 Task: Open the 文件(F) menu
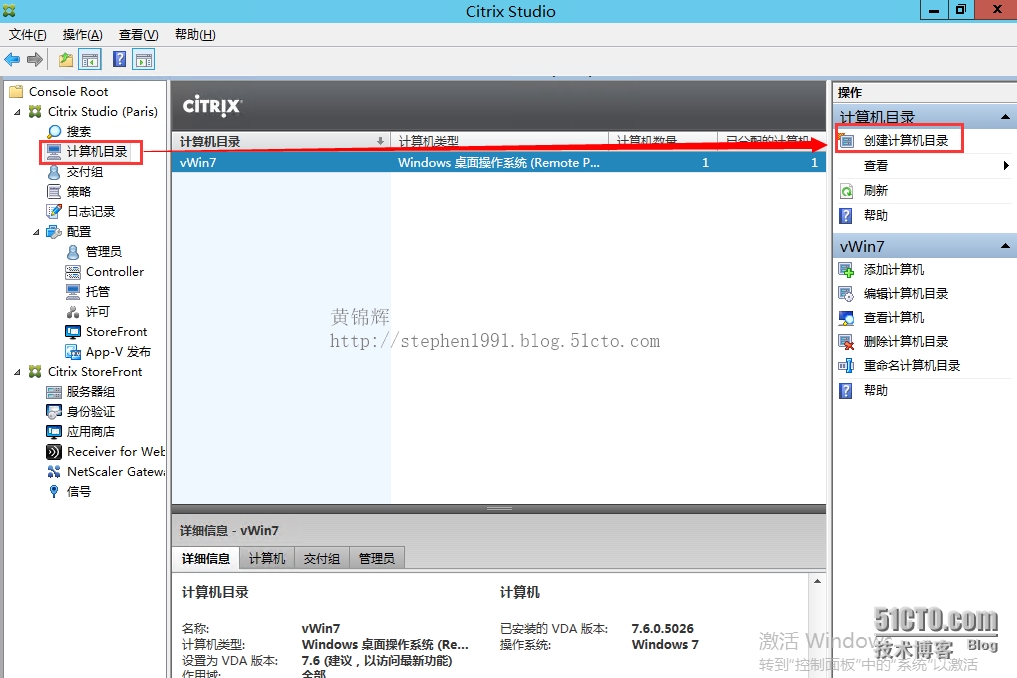pos(27,34)
